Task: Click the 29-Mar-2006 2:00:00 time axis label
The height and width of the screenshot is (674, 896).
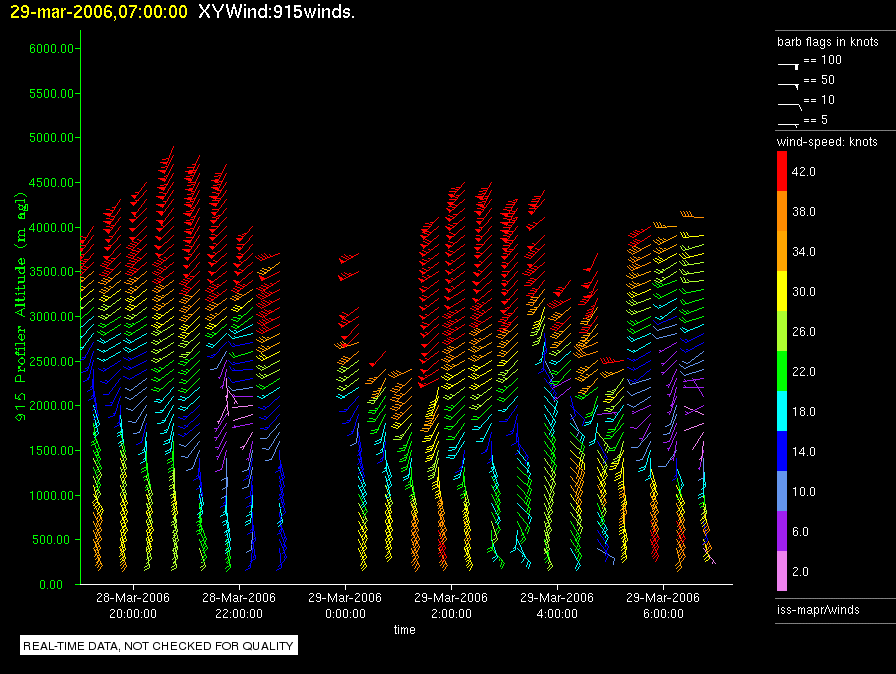Action: (x=451, y=605)
